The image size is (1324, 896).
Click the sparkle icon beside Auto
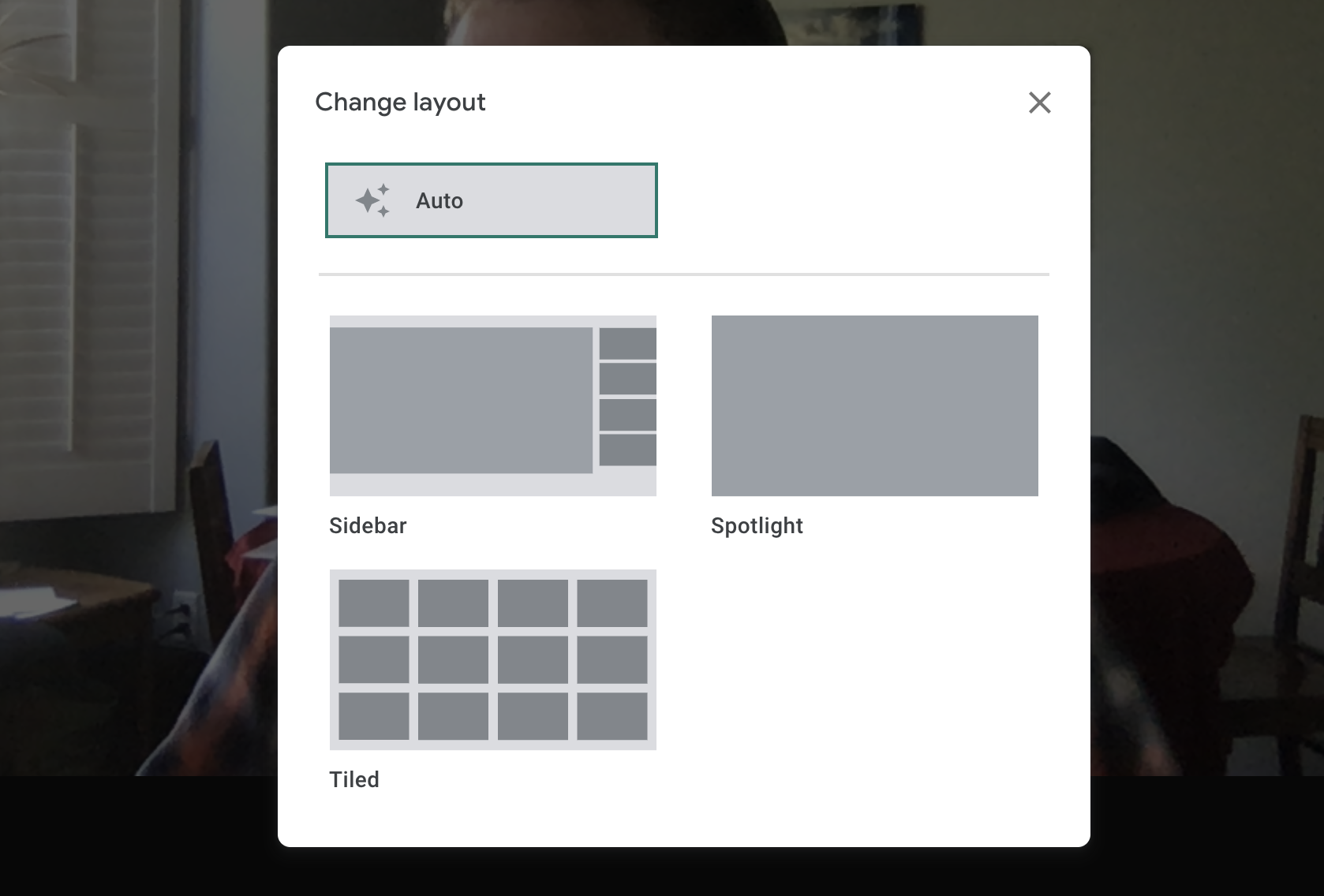coord(372,200)
